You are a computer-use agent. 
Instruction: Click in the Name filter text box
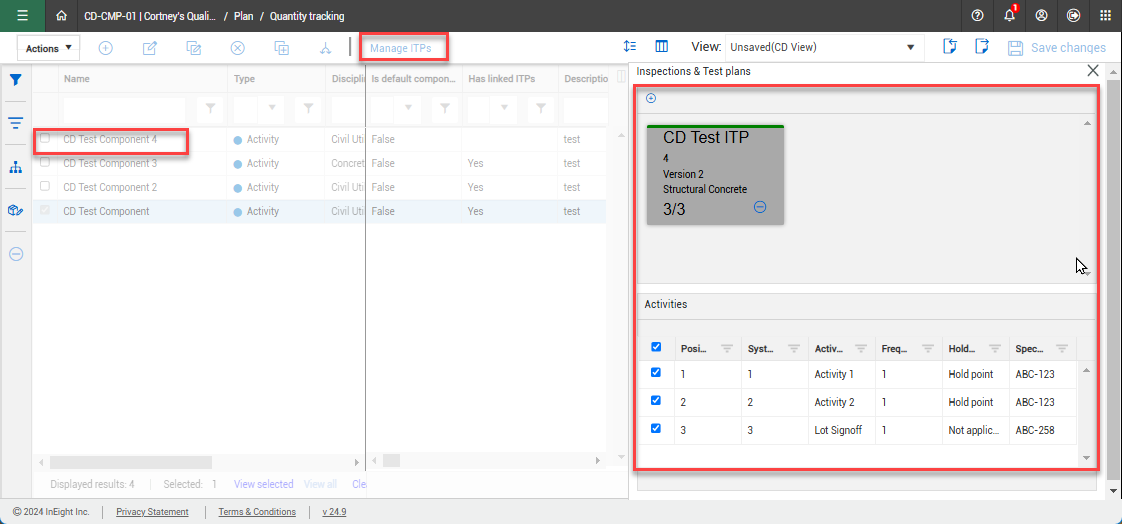125,108
